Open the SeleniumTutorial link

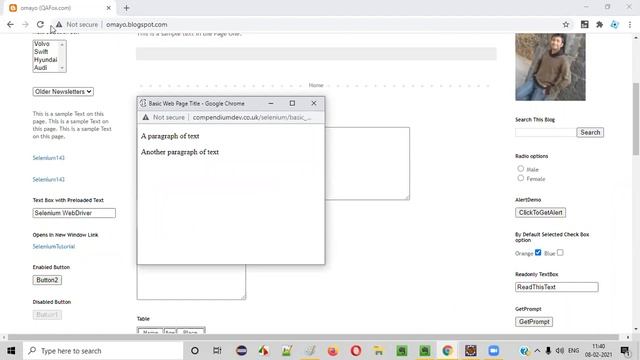pyautogui.click(x=54, y=247)
